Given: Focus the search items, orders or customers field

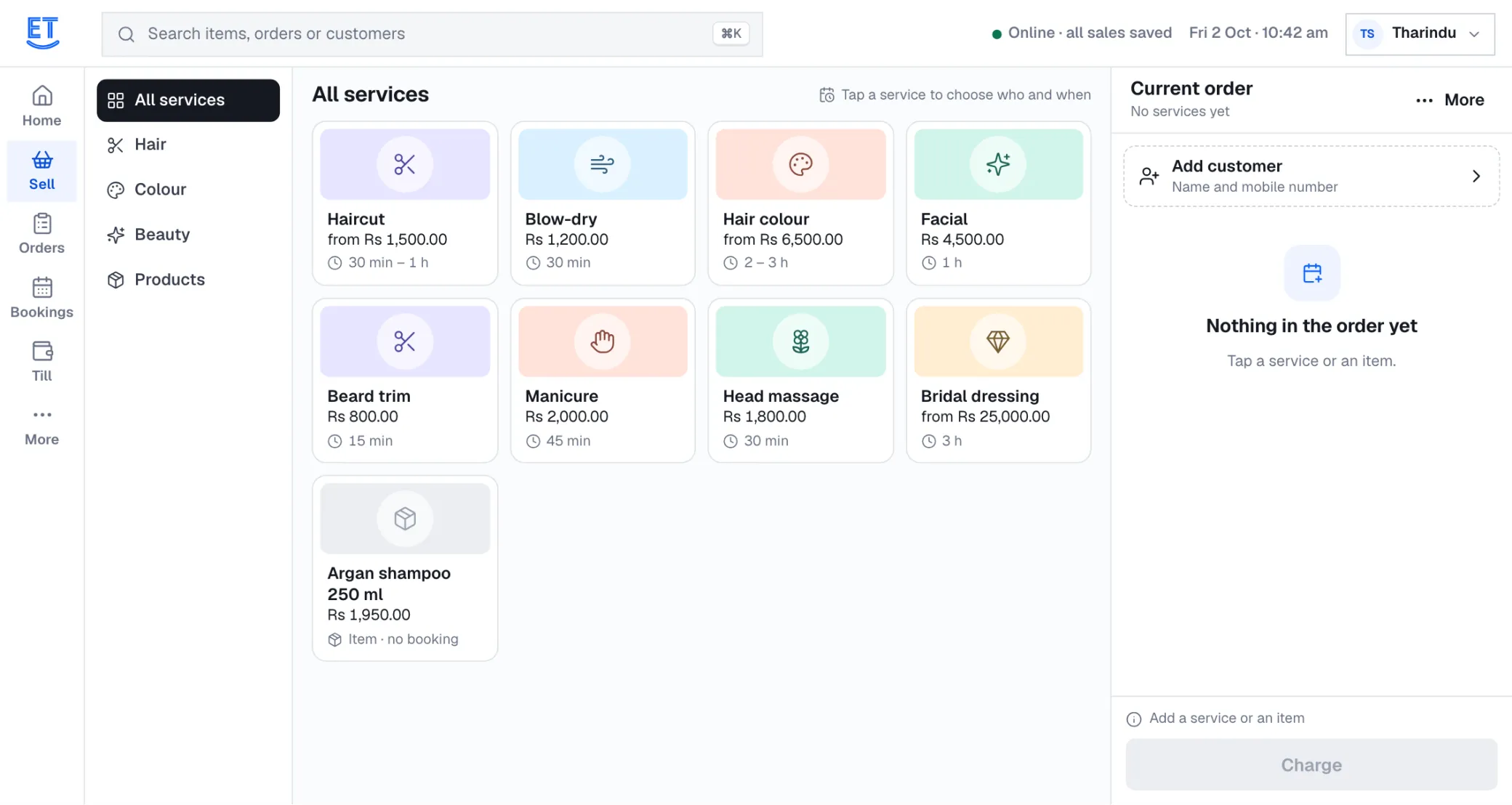Looking at the screenshot, I should coord(432,34).
